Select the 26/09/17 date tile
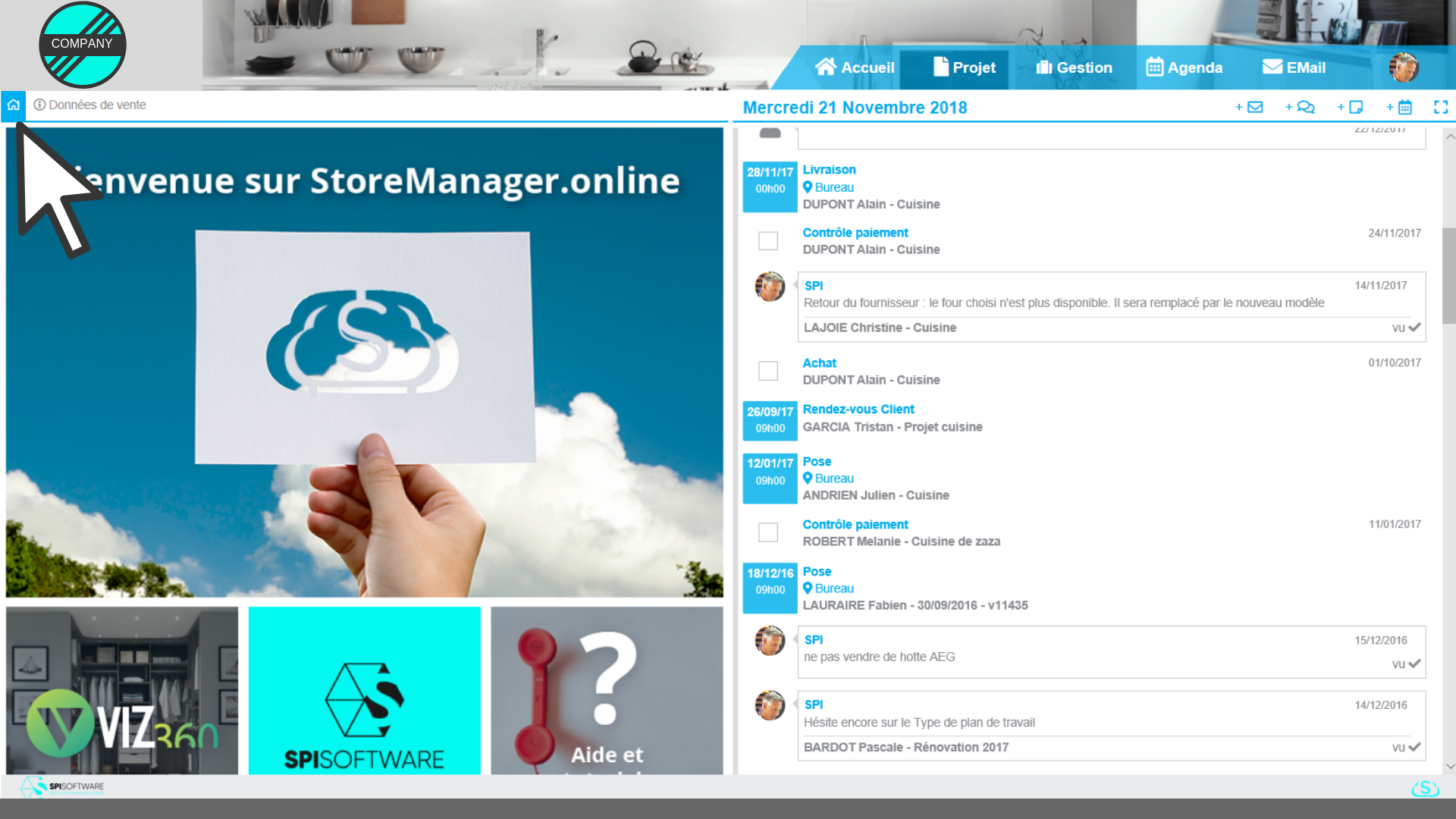This screenshot has width=1456, height=819. pyautogui.click(x=770, y=421)
